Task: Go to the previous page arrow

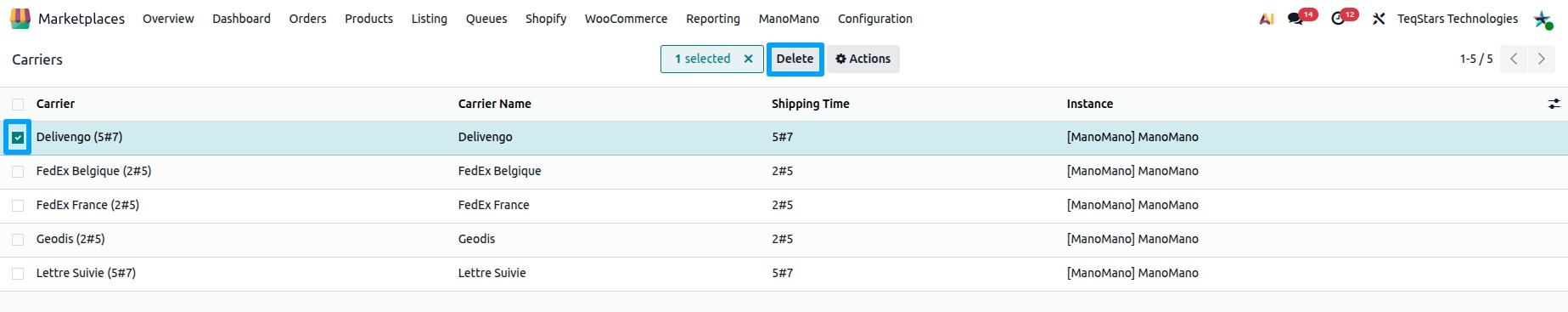Action: pyautogui.click(x=1513, y=59)
